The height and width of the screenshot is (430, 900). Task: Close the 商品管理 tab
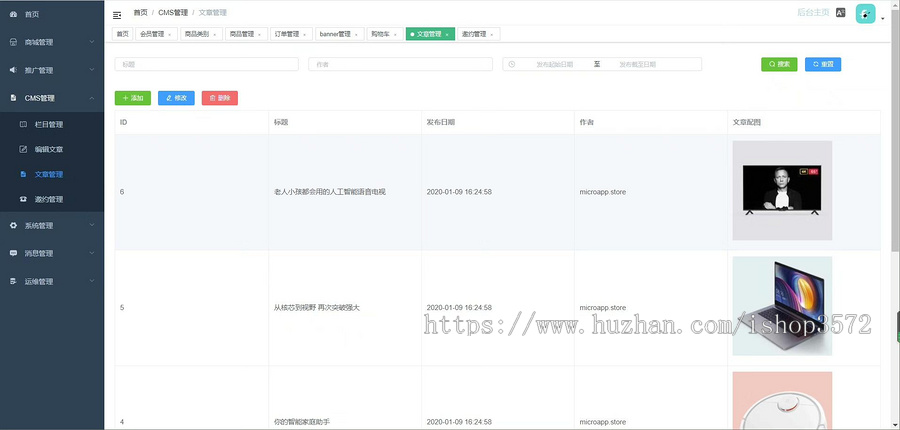point(259,34)
